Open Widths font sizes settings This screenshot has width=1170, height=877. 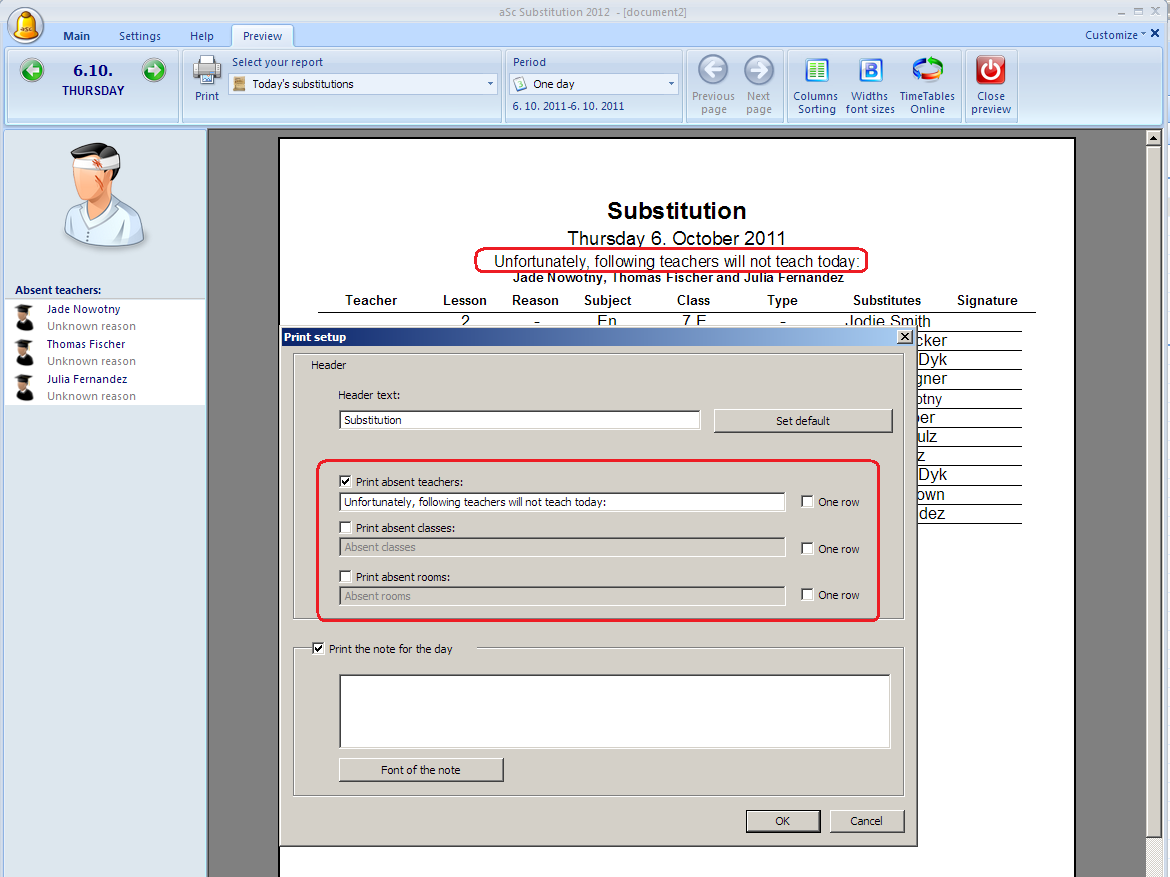click(x=870, y=85)
